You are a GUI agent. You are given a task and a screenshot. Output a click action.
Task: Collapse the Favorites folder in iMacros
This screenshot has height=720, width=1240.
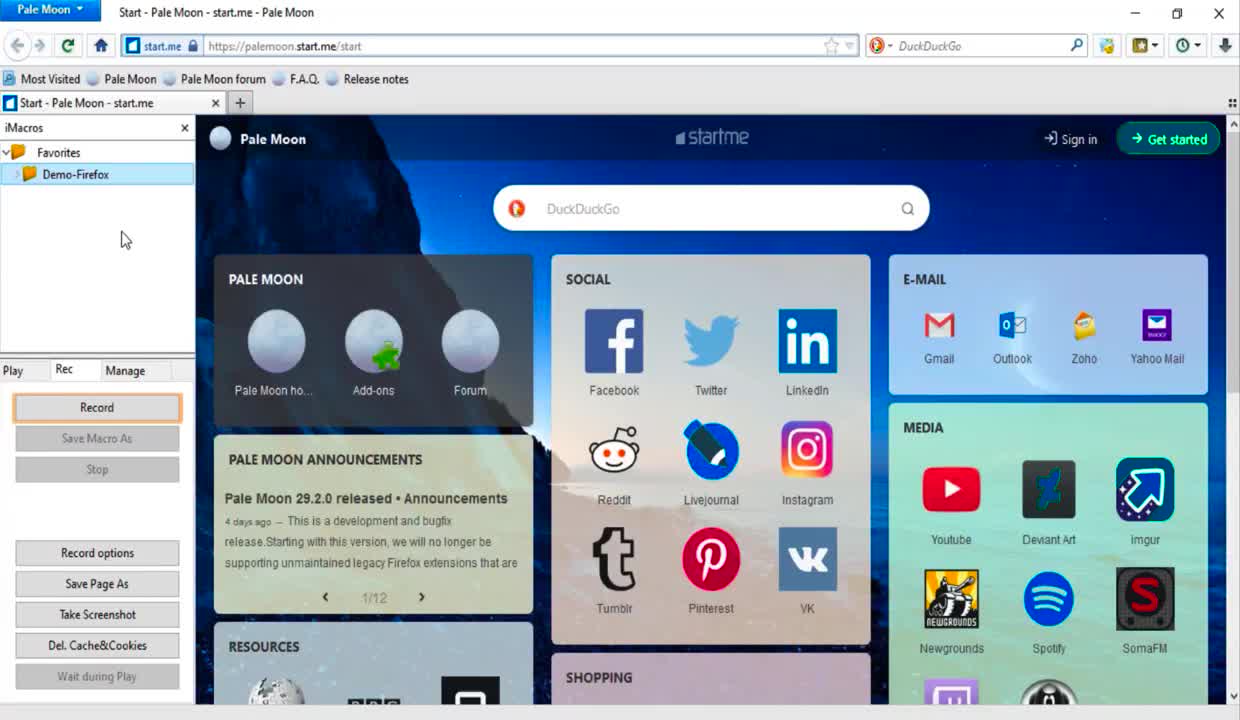click(7, 153)
